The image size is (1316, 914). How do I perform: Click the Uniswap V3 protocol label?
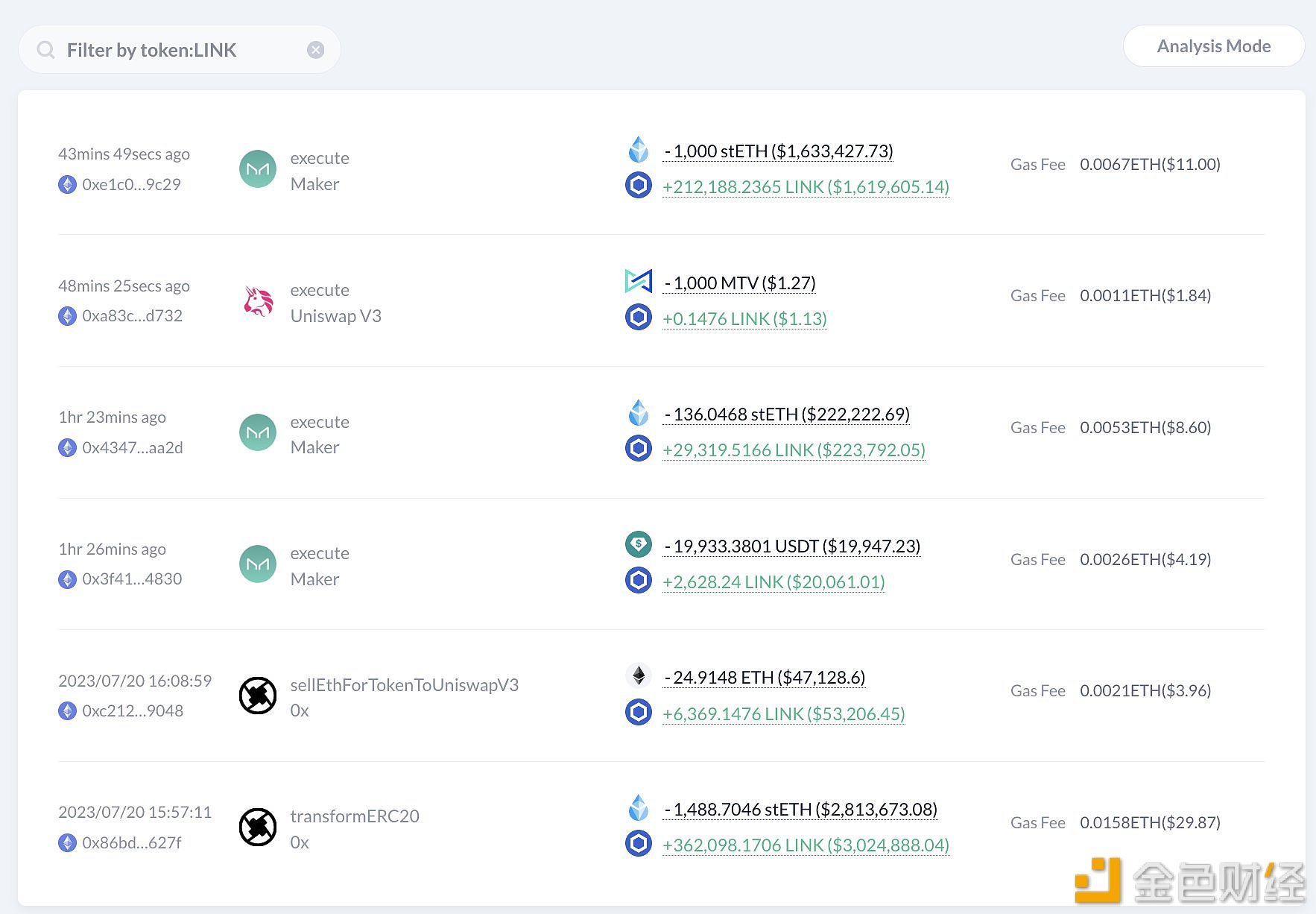[336, 316]
